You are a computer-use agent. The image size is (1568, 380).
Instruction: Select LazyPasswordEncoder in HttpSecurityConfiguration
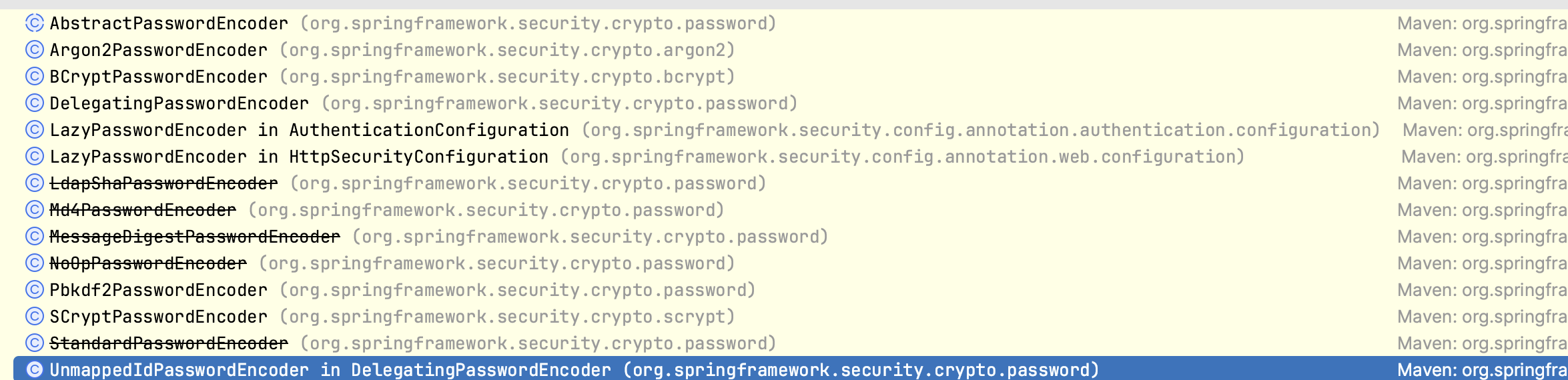[791, 157]
